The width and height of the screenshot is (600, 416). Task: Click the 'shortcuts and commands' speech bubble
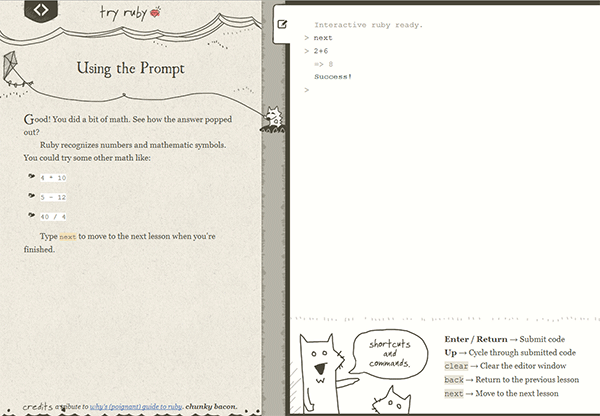coord(389,353)
